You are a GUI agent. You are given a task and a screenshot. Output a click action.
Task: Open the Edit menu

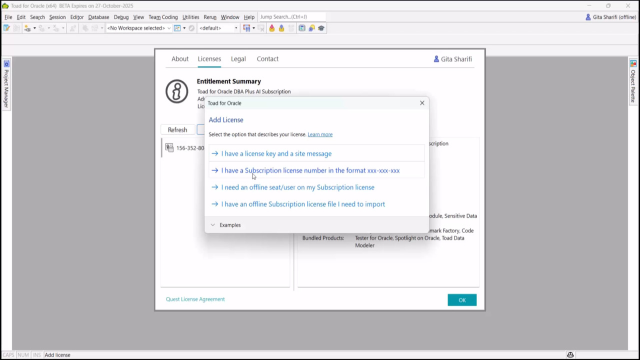21,17
